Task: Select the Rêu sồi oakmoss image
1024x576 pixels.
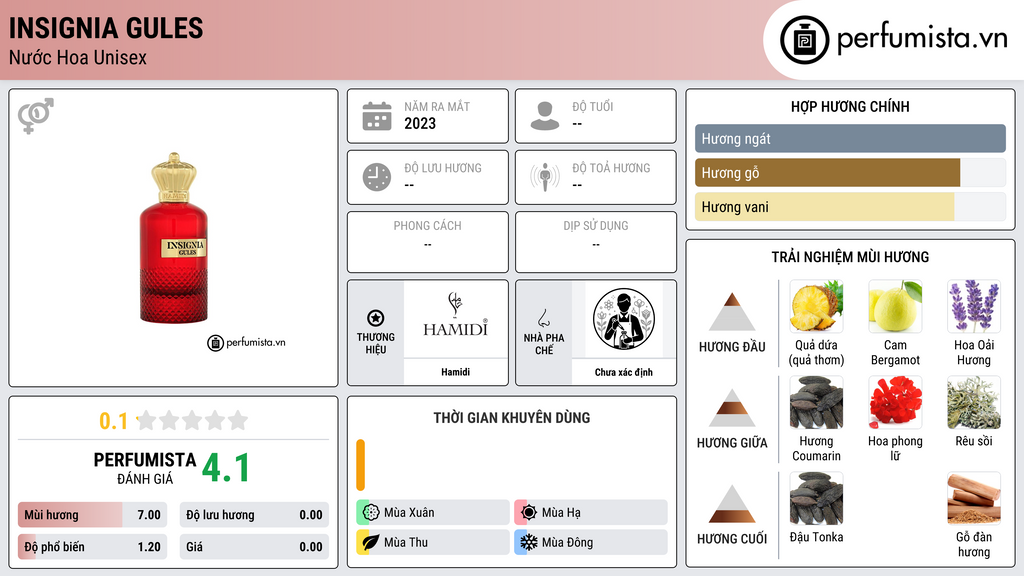Action: [974, 402]
